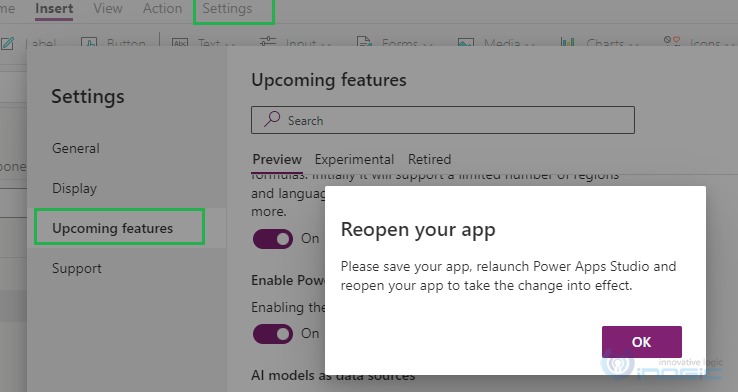Click the Text box icon in ribbon
This screenshot has height=392, width=738.
[x=180, y=42]
